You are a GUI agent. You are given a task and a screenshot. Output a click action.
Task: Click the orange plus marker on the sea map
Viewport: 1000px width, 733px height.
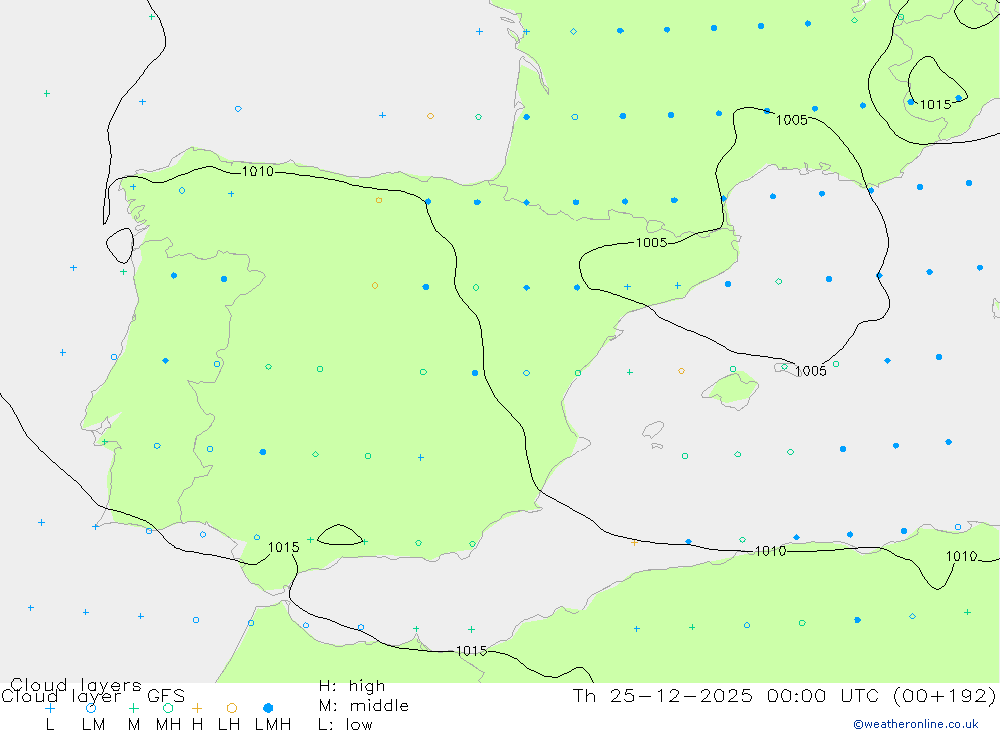(x=634, y=543)
